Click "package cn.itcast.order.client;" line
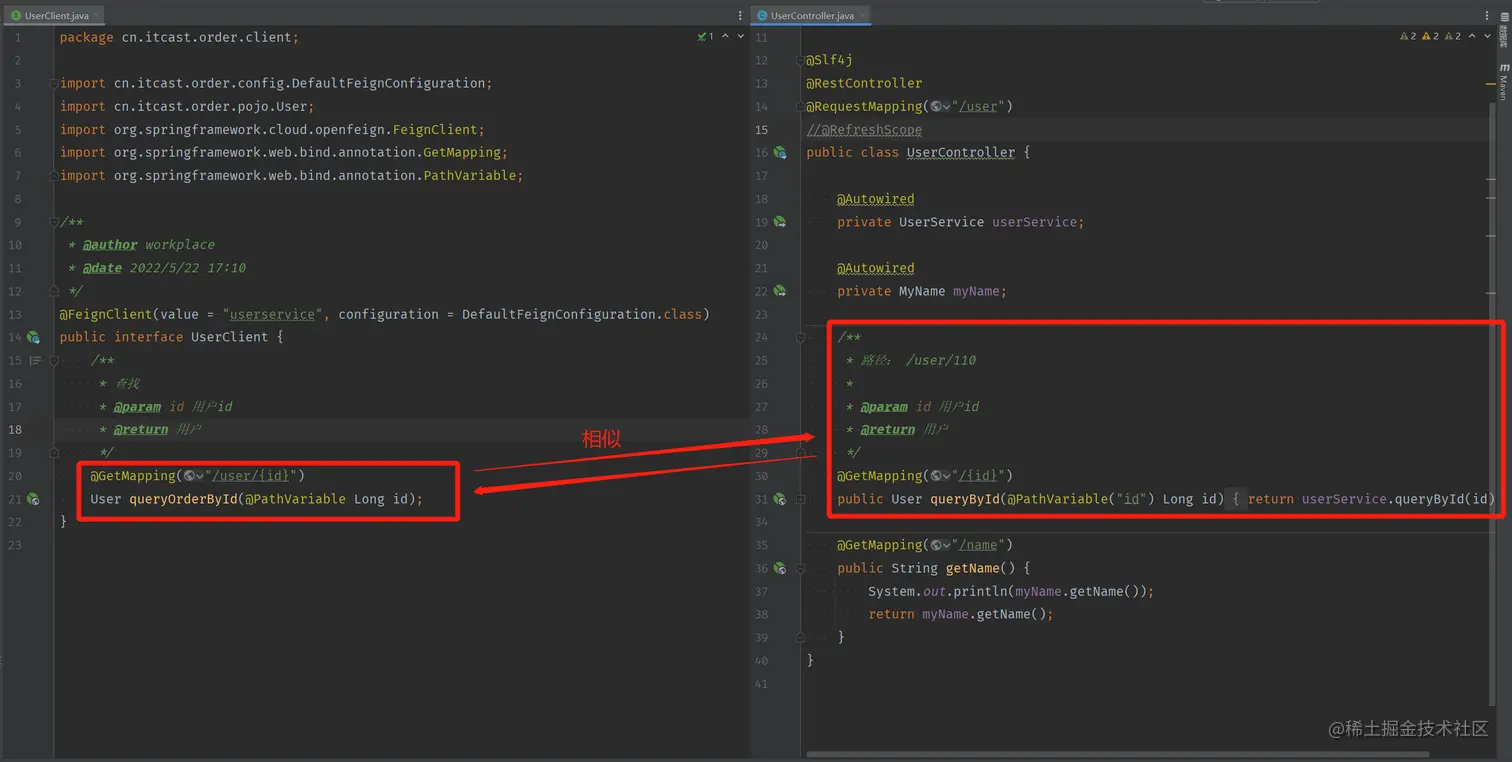Image resolution: width=1512 pixels, height=762 pixels. tap(179, 37)
